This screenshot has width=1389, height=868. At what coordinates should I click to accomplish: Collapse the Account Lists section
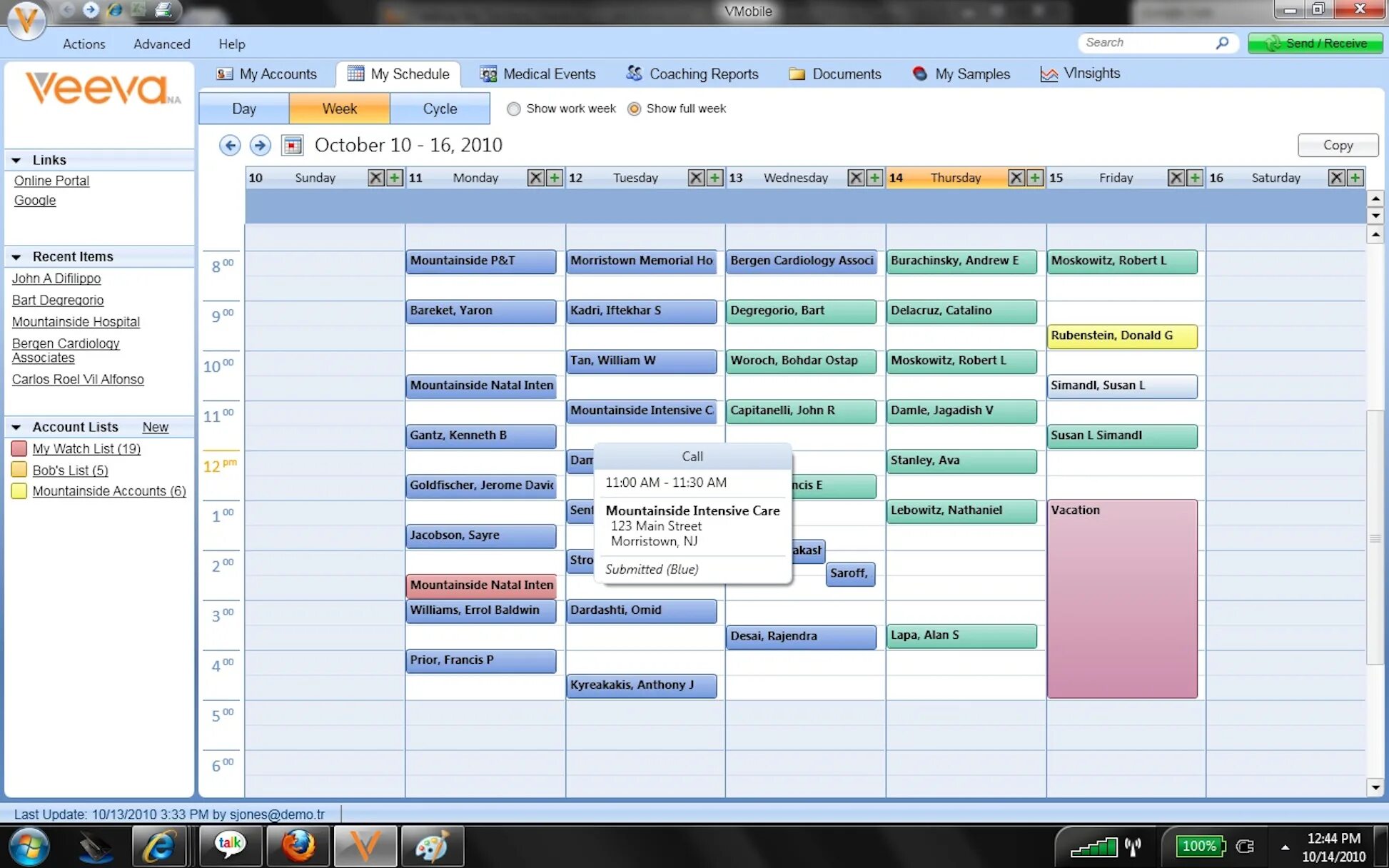pos(16,427)
